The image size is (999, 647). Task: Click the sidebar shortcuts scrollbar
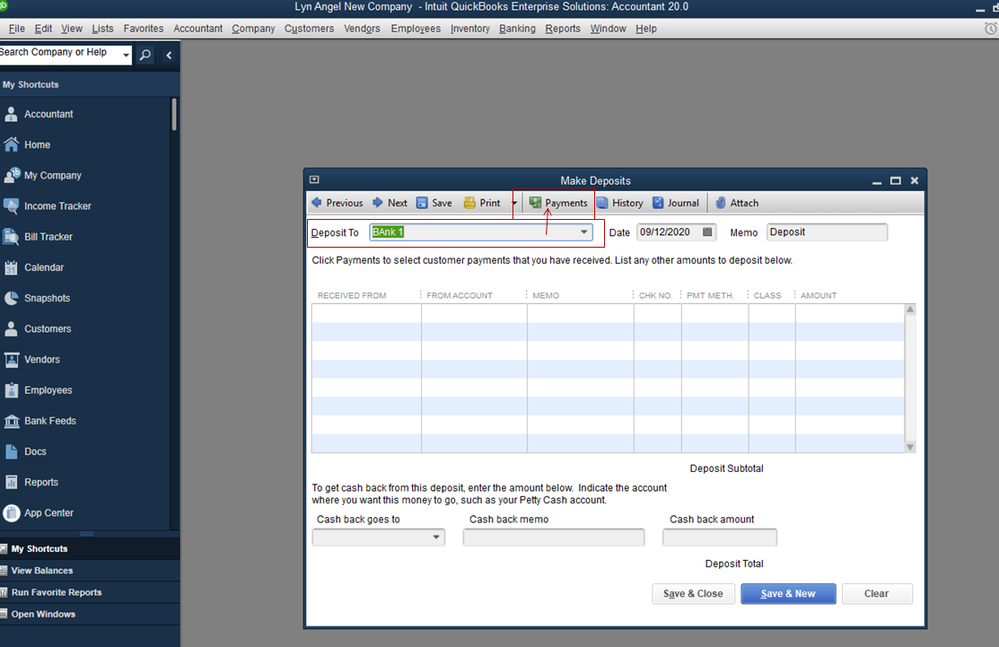point(174,115)
